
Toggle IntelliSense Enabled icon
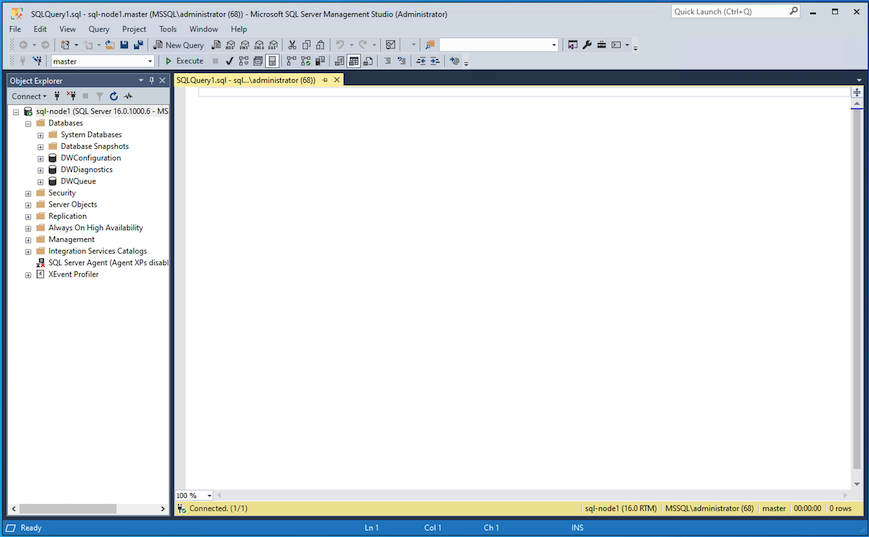272,61
